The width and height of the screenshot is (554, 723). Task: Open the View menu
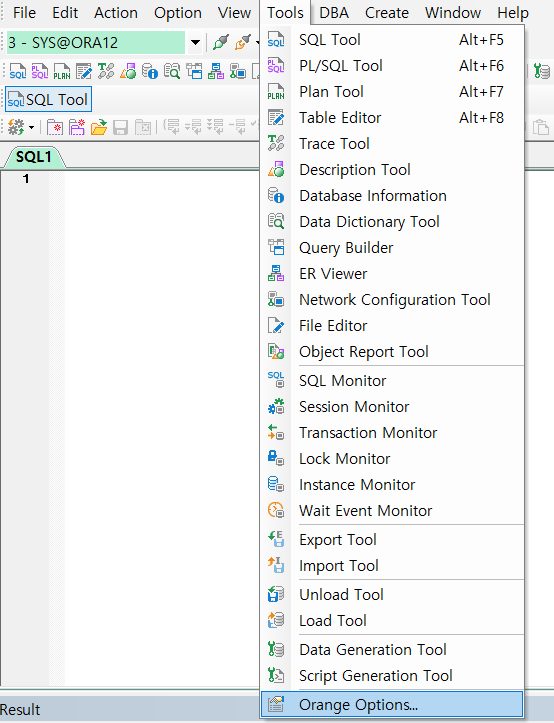(x=234, y=13)
